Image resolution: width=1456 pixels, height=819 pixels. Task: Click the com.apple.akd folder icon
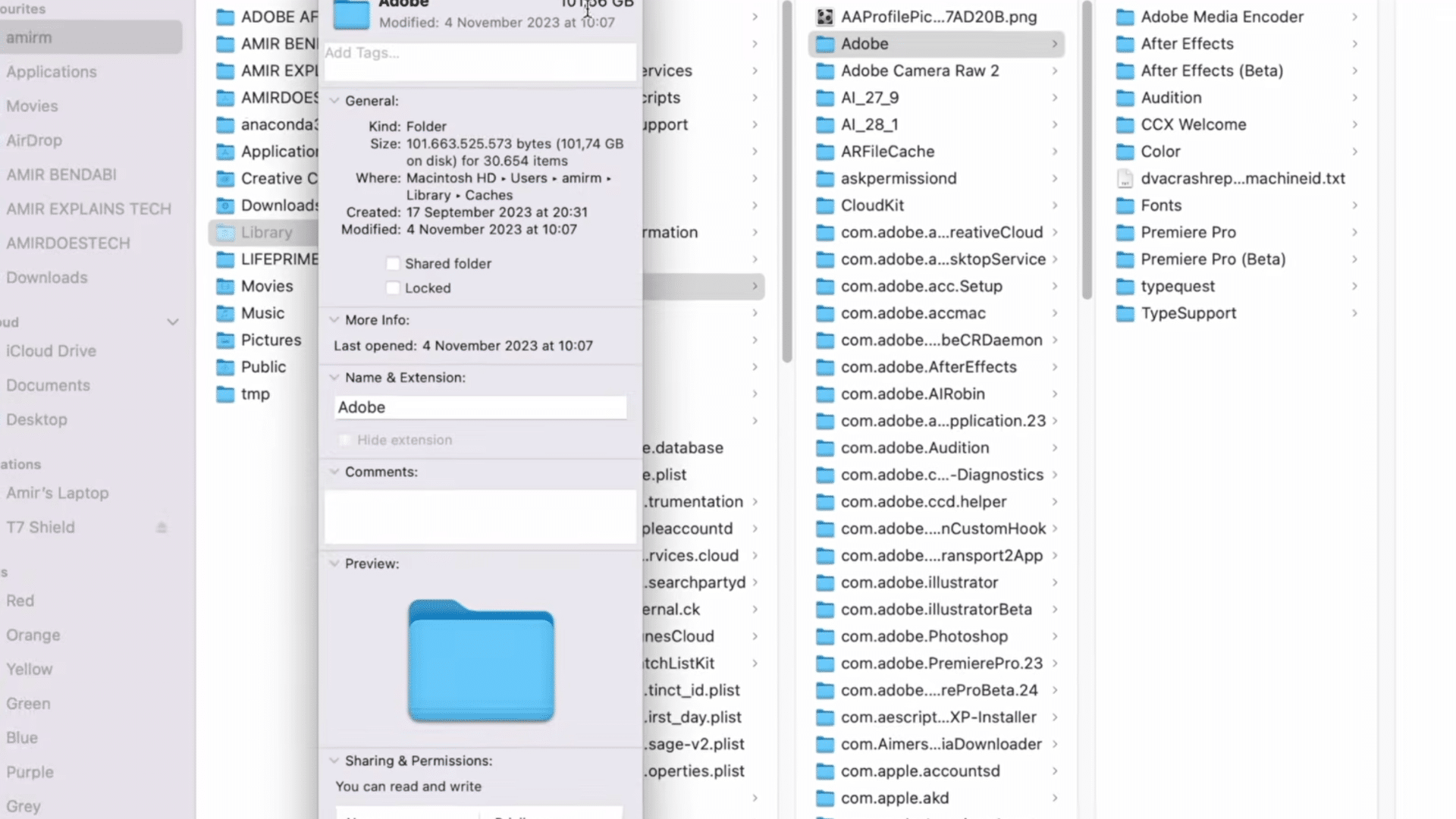825,798
